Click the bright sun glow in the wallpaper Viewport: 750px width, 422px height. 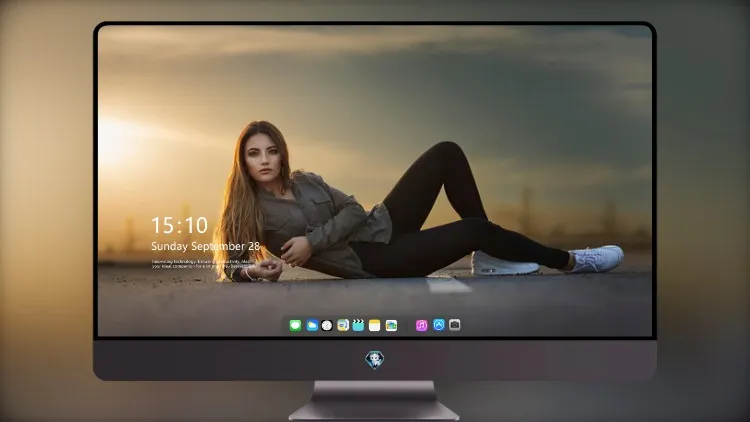(x=115, y=141)
